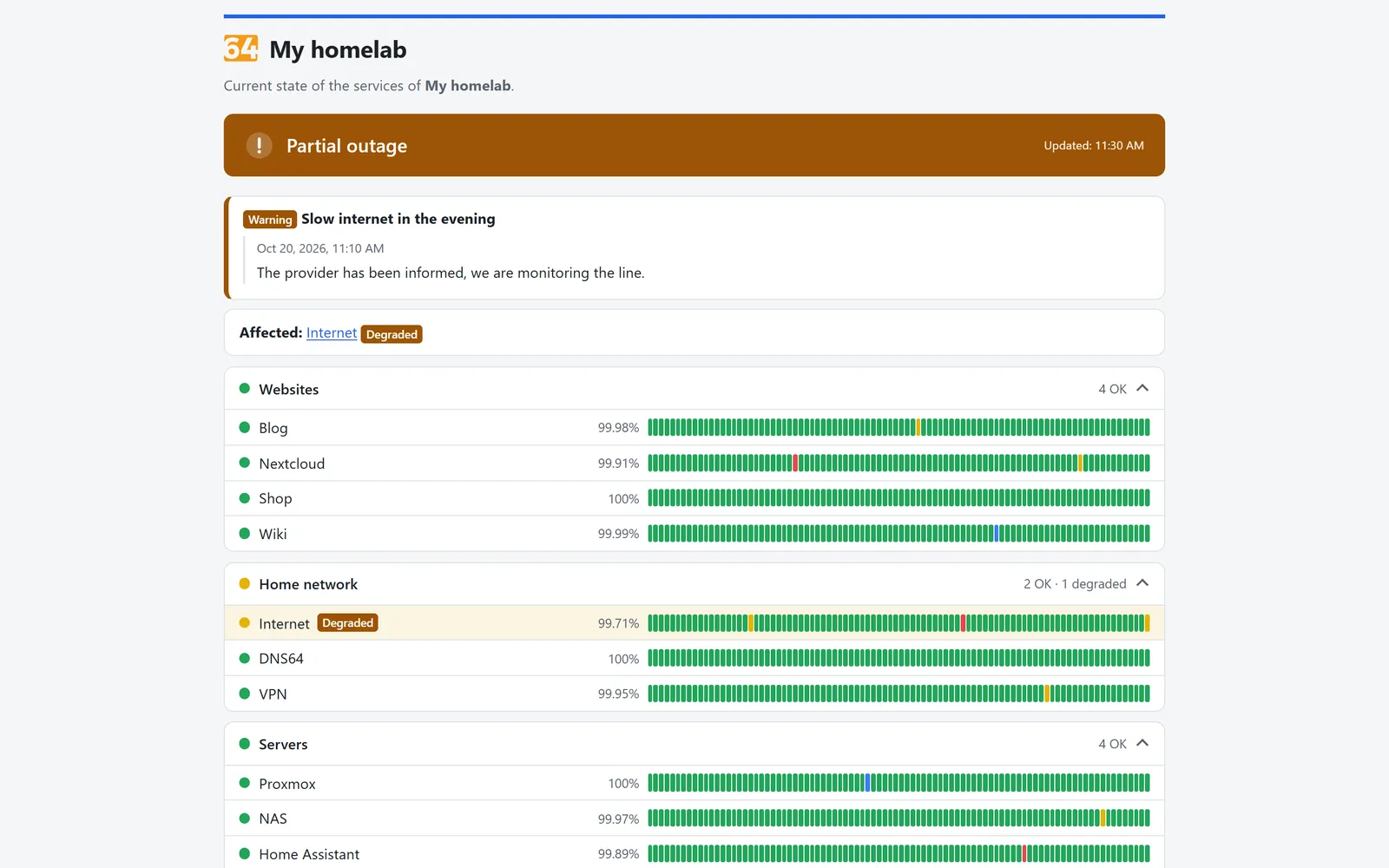1389x868 pixels.
Task: Click the yellow status dot of Home network
Action: point(245,583)
